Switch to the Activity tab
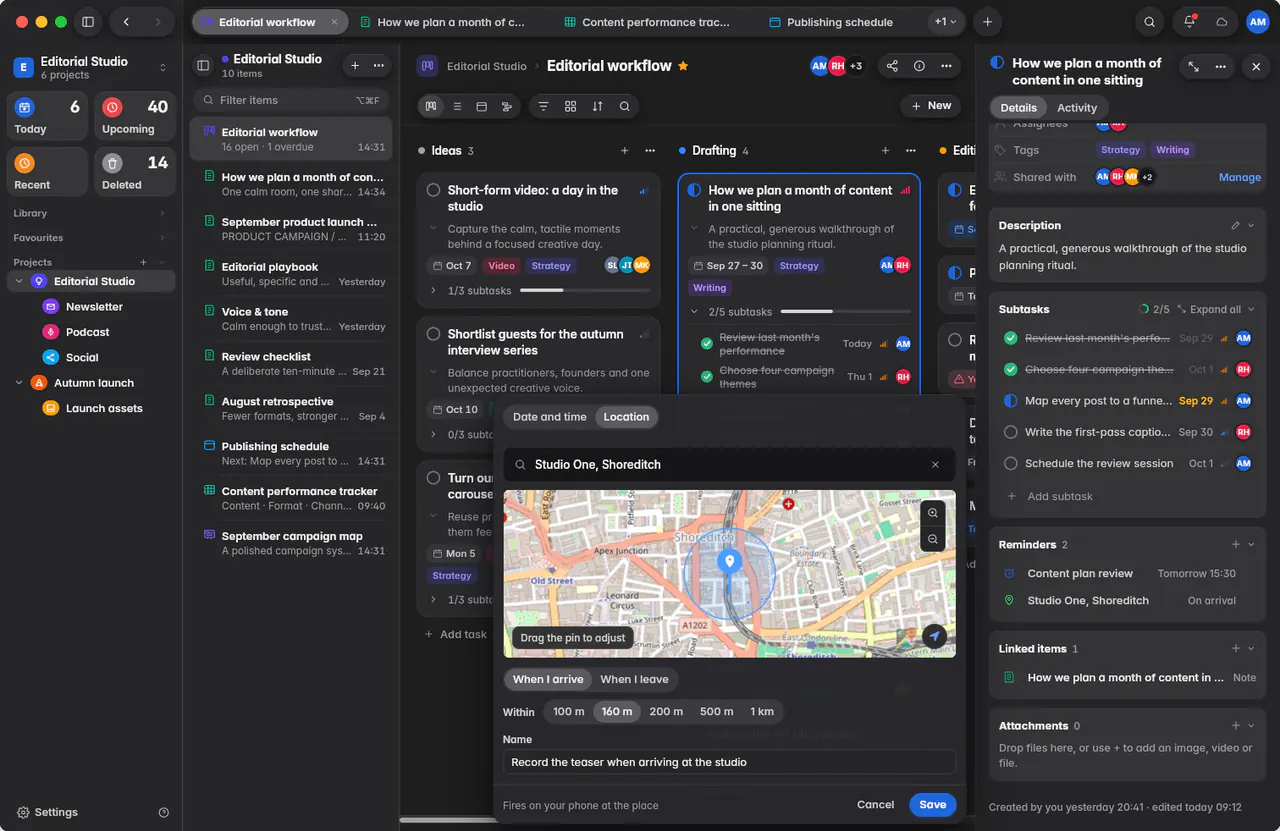The image size is (1280, 831). [1077, 108]
